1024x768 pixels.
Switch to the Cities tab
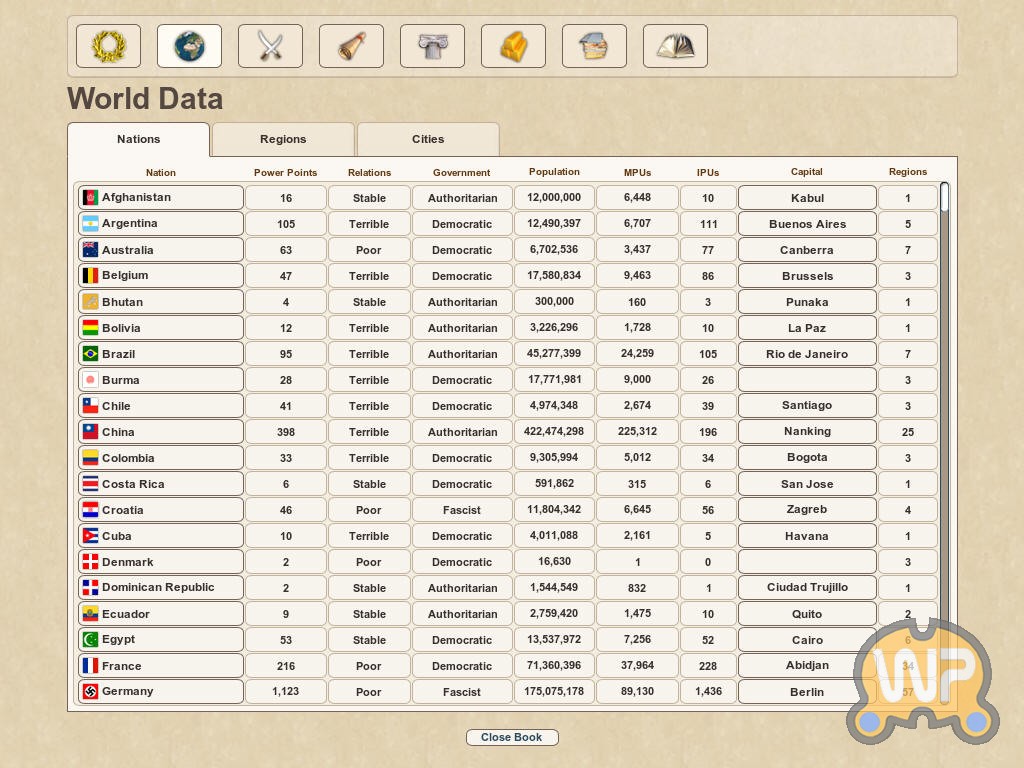[x=428, y=140]
